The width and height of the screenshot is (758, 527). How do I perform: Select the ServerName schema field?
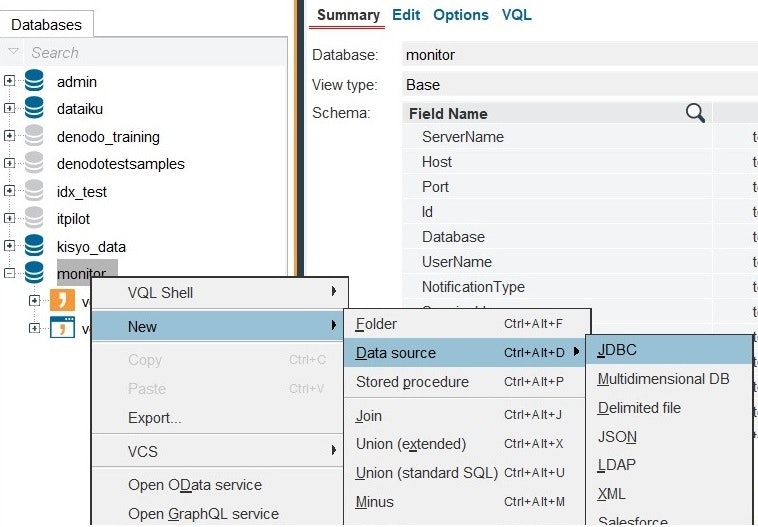point(557,137)
